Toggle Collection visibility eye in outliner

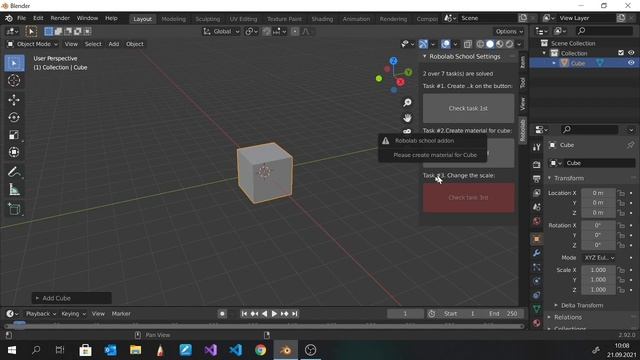[x=631, y=53]
